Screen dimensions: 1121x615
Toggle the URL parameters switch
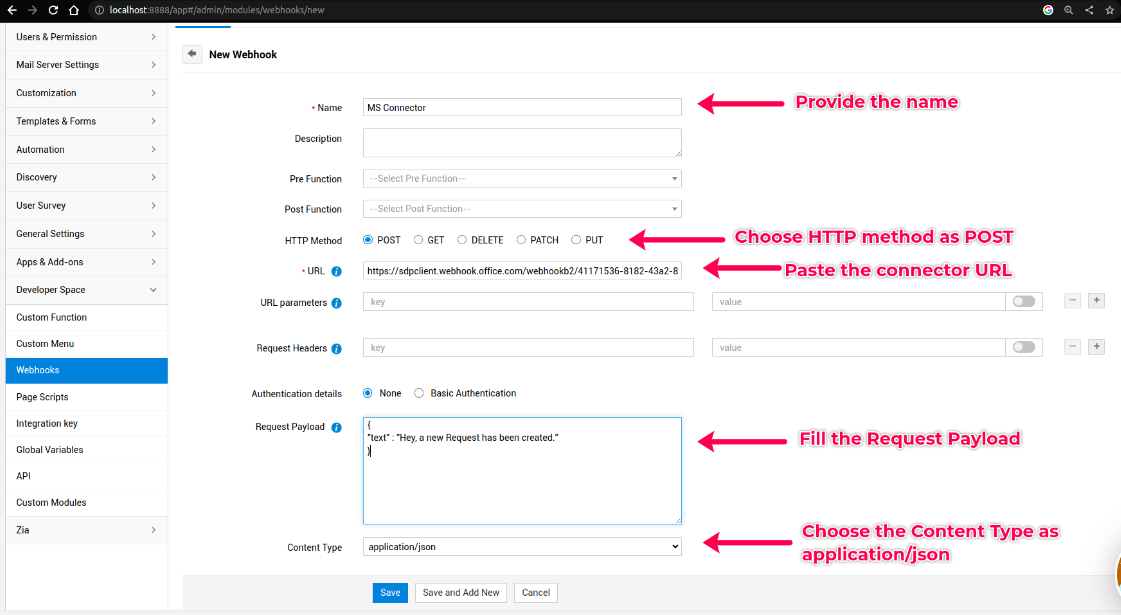tap(1024, 301)
